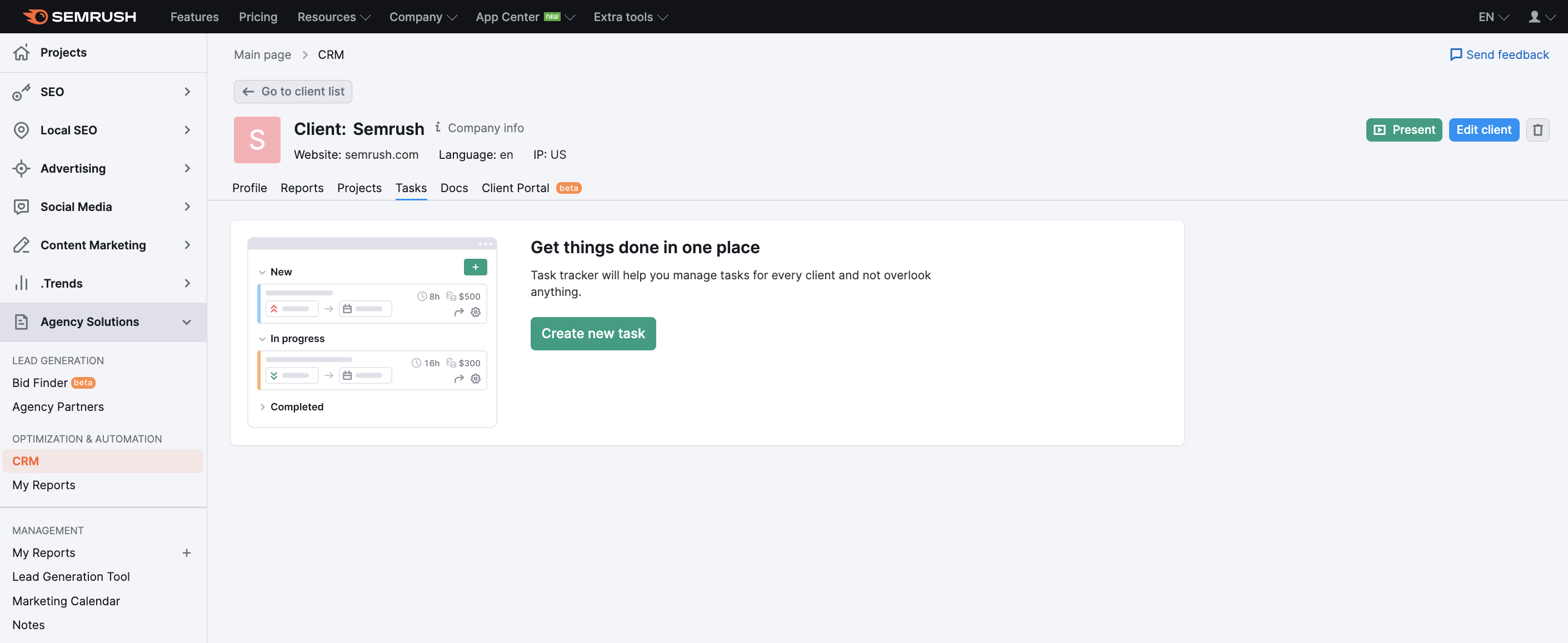Select the Tasks tab
The height and width of the screenshot is (643, 1568).
[x=411, y=188]
